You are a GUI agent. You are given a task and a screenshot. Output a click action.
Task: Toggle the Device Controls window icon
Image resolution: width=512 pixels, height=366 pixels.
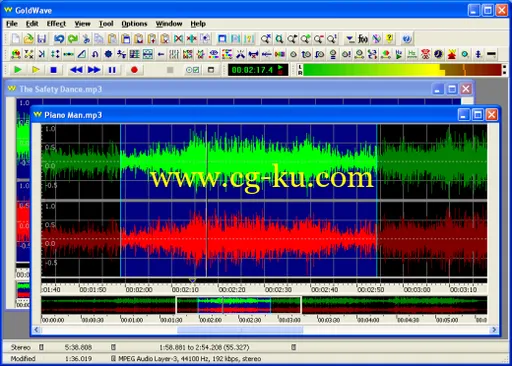(x=211, y=70)
